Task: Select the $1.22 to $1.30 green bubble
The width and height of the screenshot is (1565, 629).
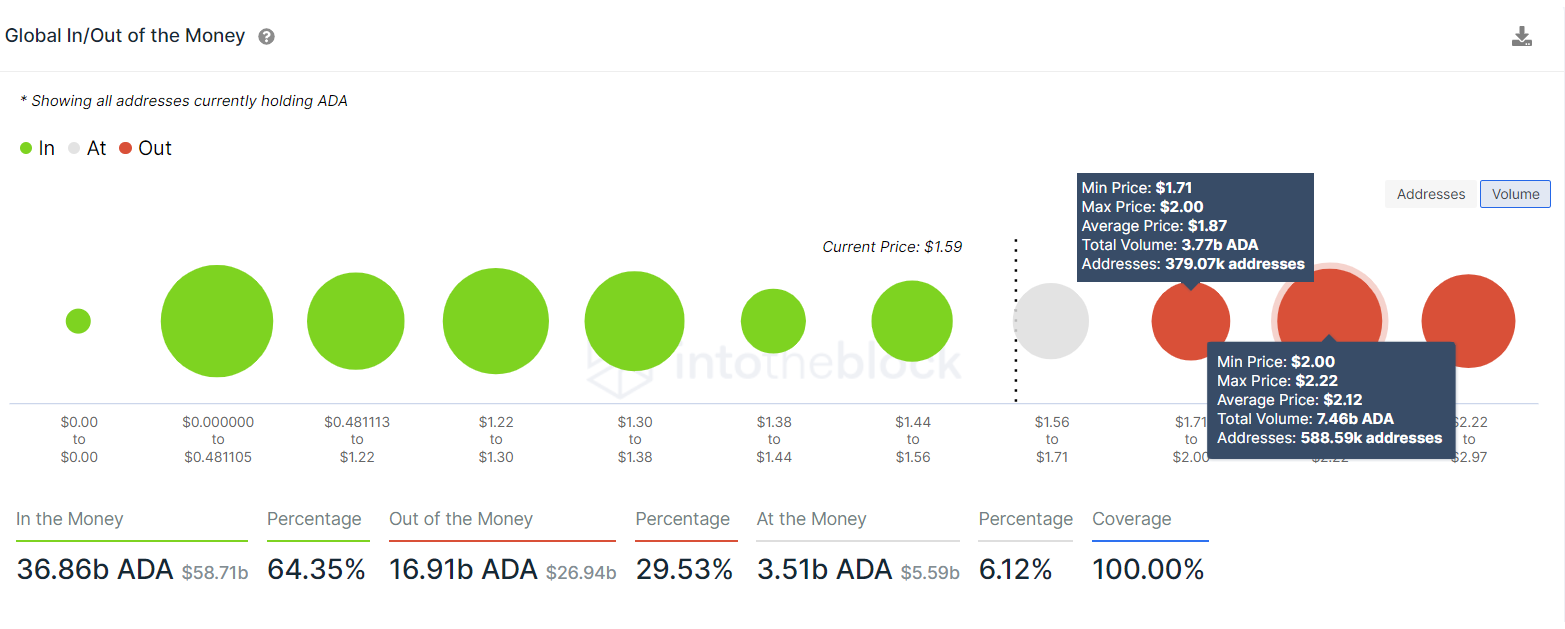Action: pos(496,322)
